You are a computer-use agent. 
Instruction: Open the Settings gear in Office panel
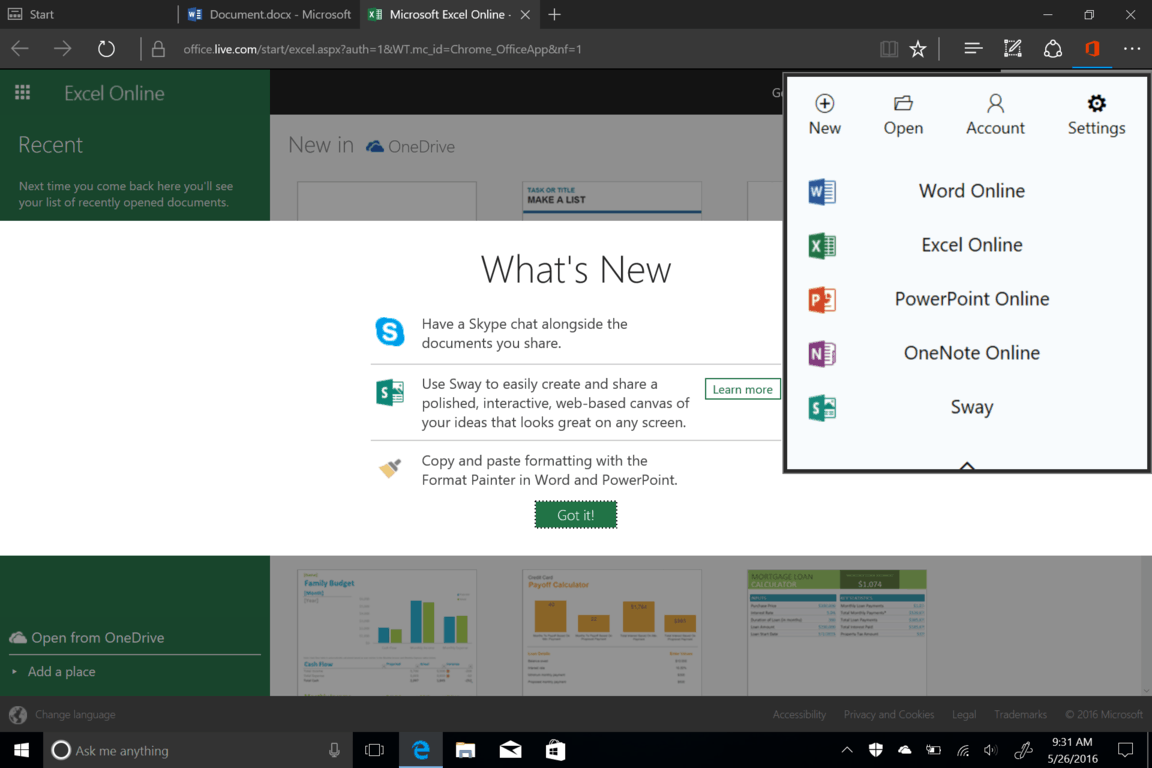[1096, 103]
